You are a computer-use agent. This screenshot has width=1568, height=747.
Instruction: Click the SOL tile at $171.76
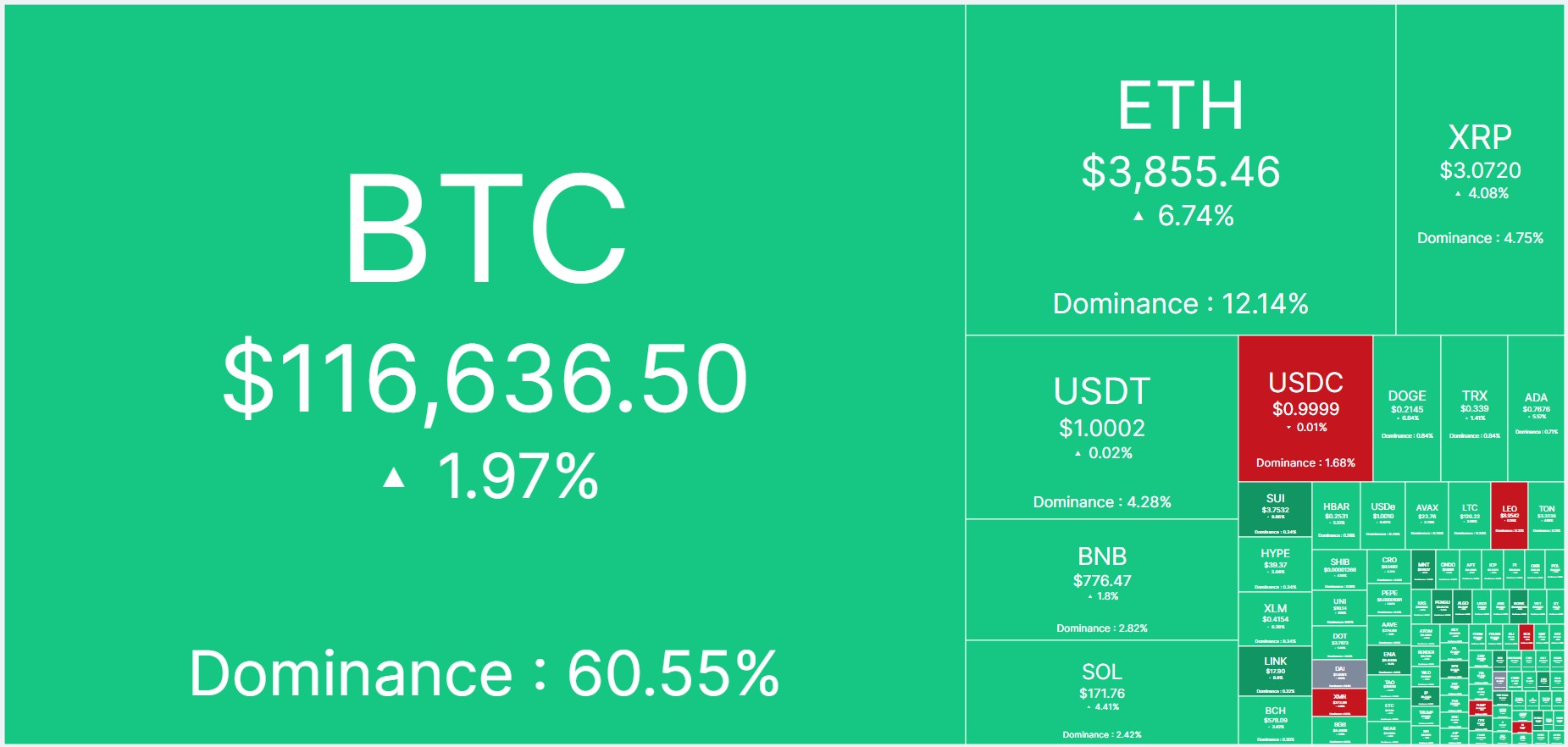click(x=1101, y=692)
